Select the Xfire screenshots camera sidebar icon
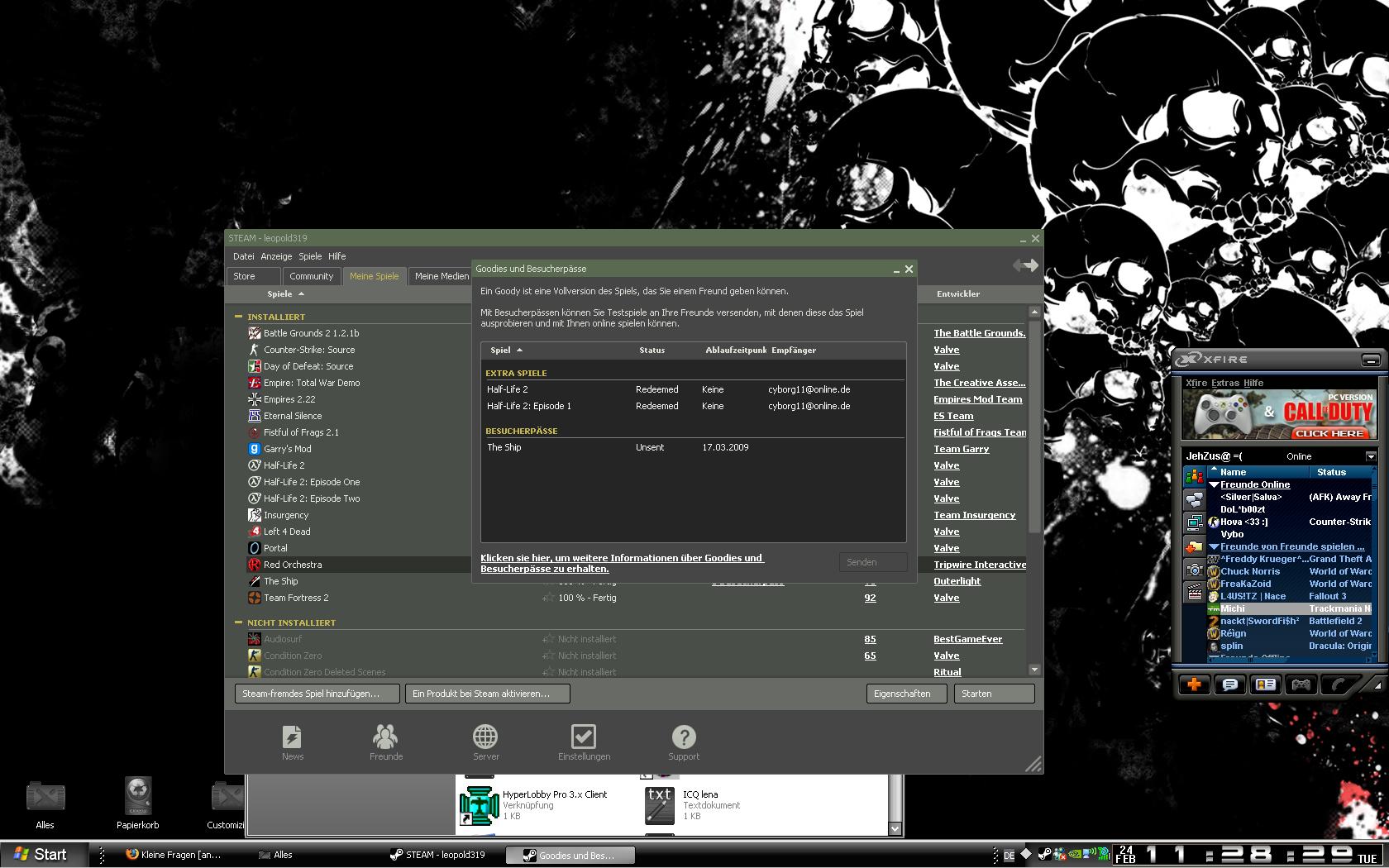This screenshot has width=1389, height=868. [x=1195, y=569]
